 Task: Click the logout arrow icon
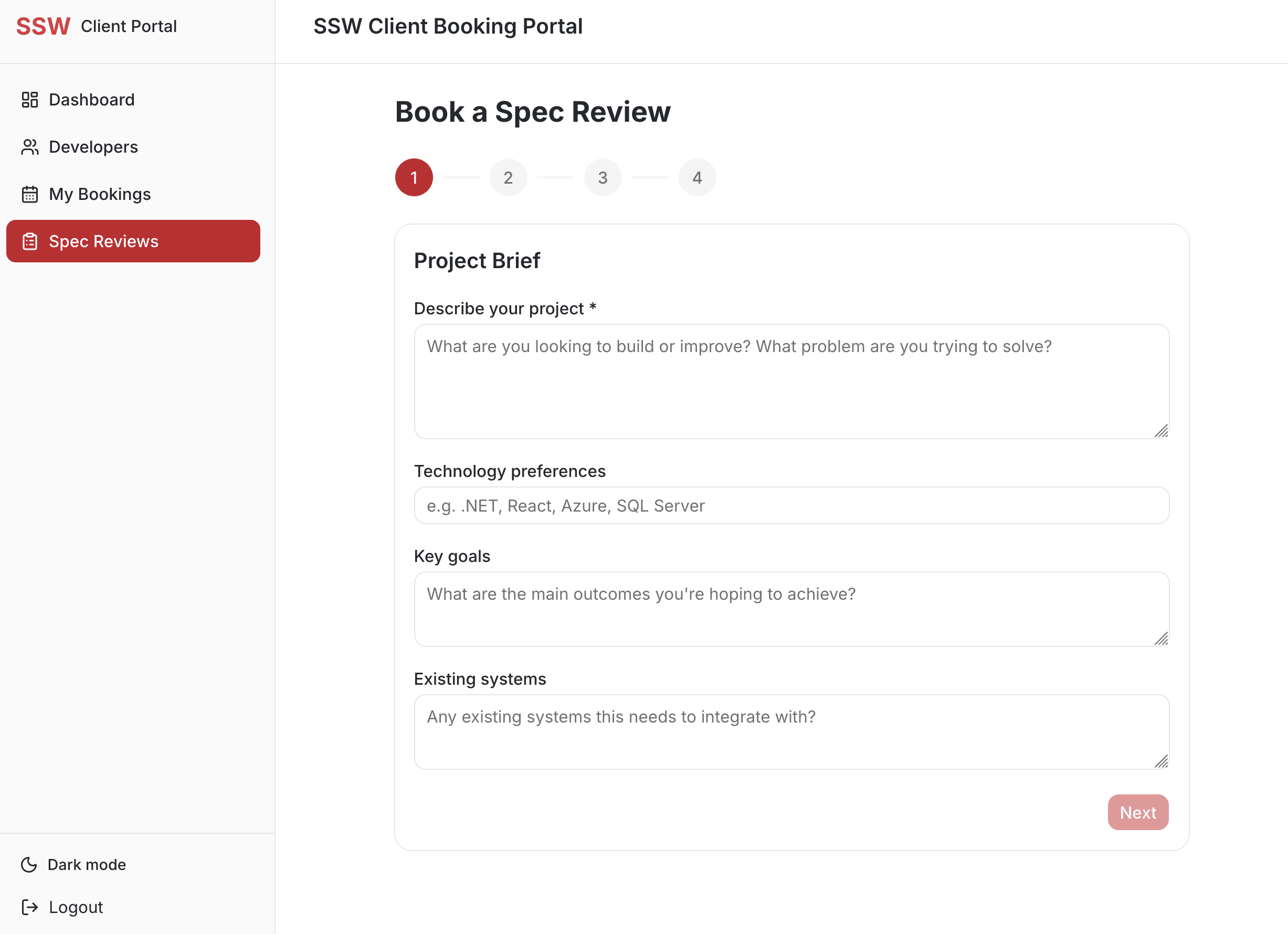click(30, 907)
